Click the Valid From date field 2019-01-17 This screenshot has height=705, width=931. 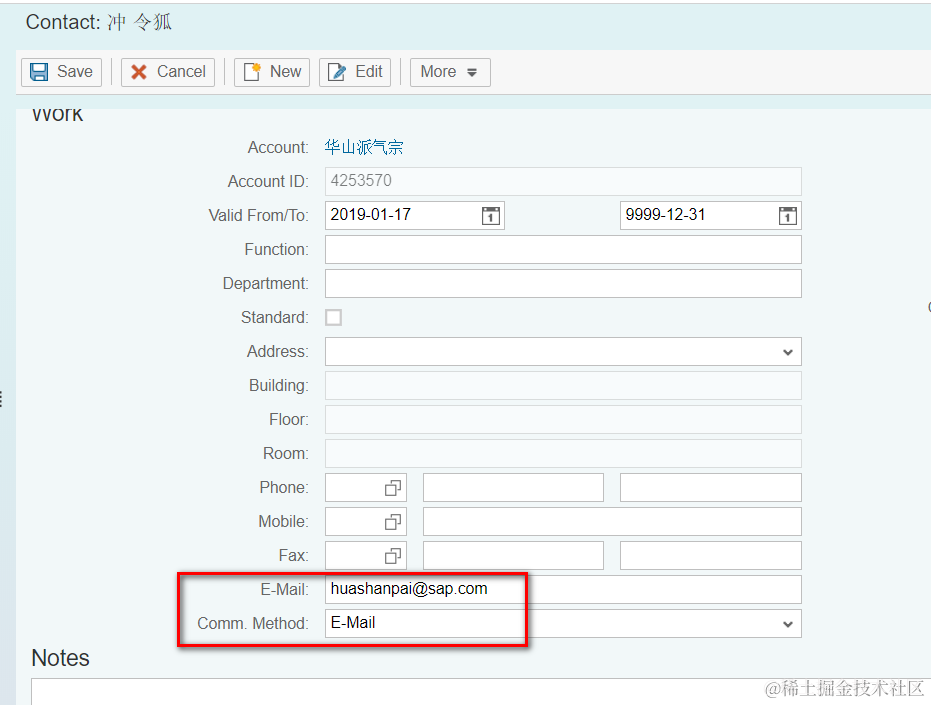414,216
